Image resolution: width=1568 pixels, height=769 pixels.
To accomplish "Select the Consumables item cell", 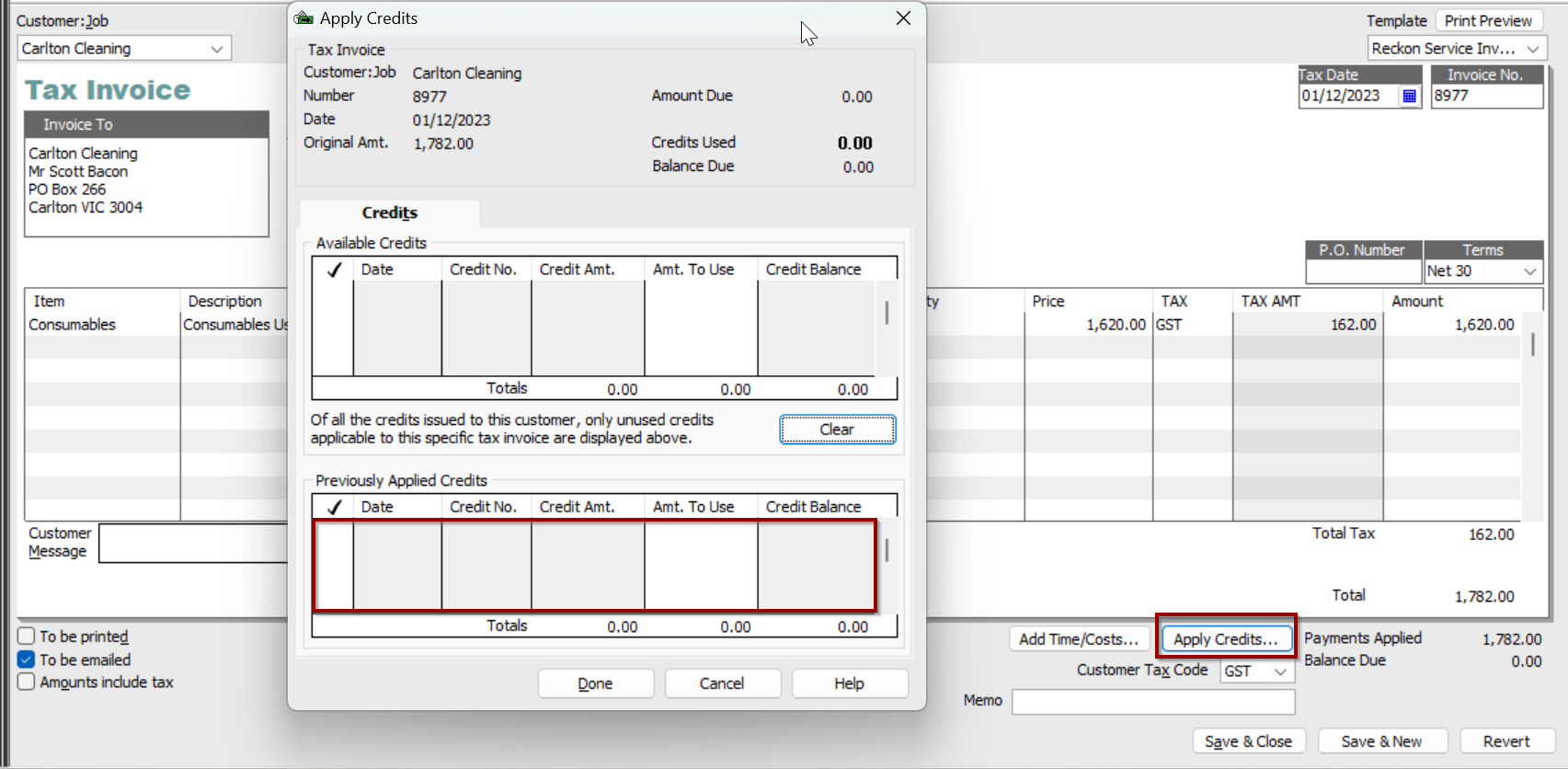I will click(x=102, y=325).
